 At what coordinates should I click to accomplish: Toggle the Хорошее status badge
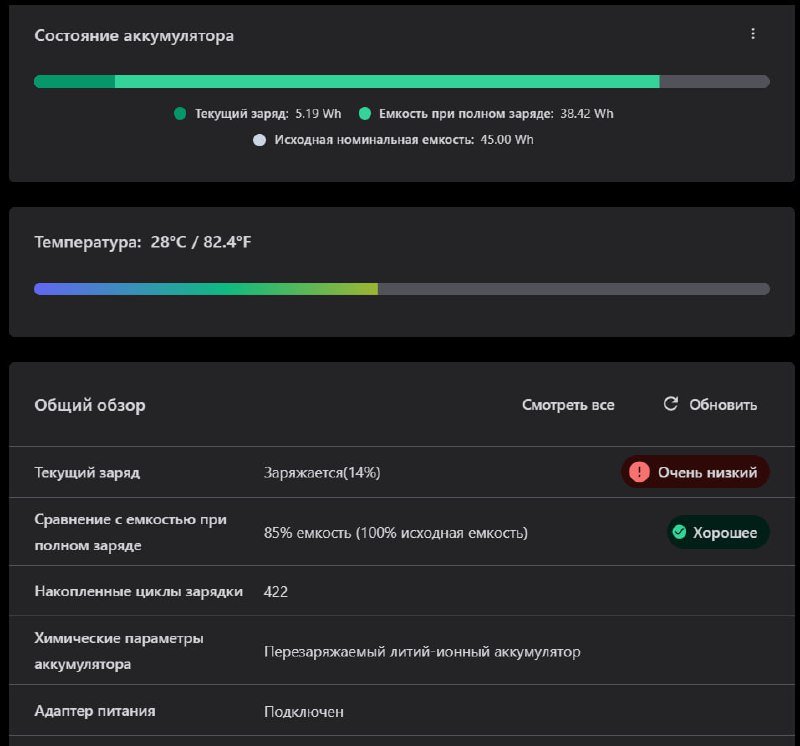pos(717,532)
